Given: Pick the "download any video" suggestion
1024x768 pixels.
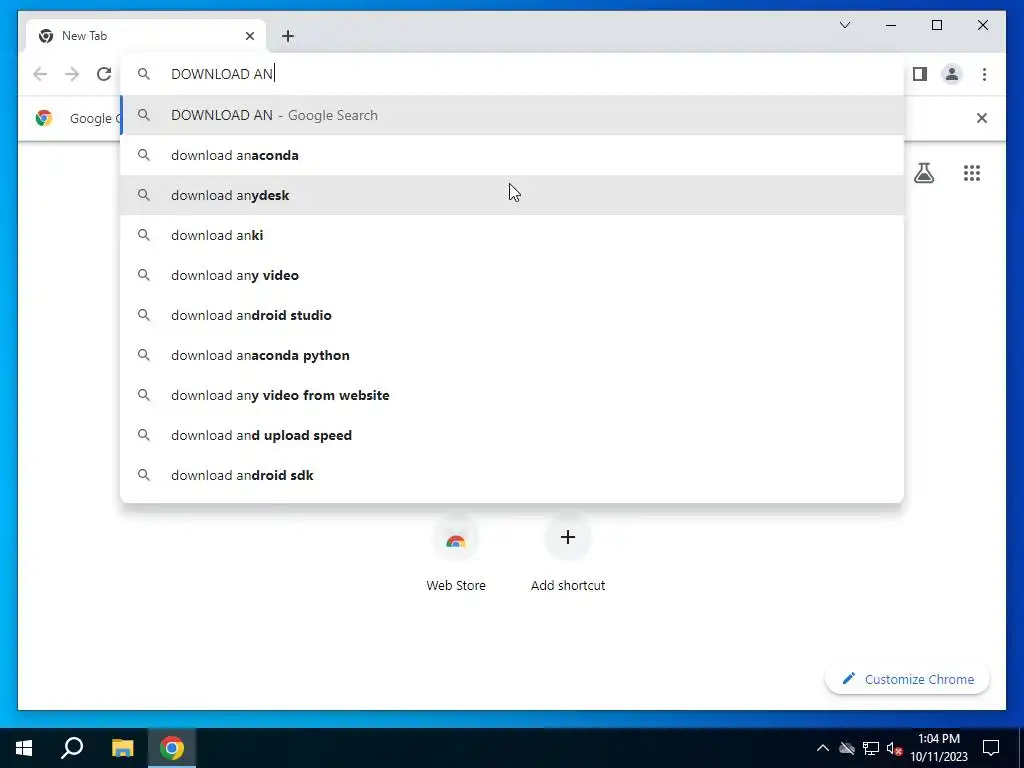Looking at the screenshot, I should pos(513,275).
